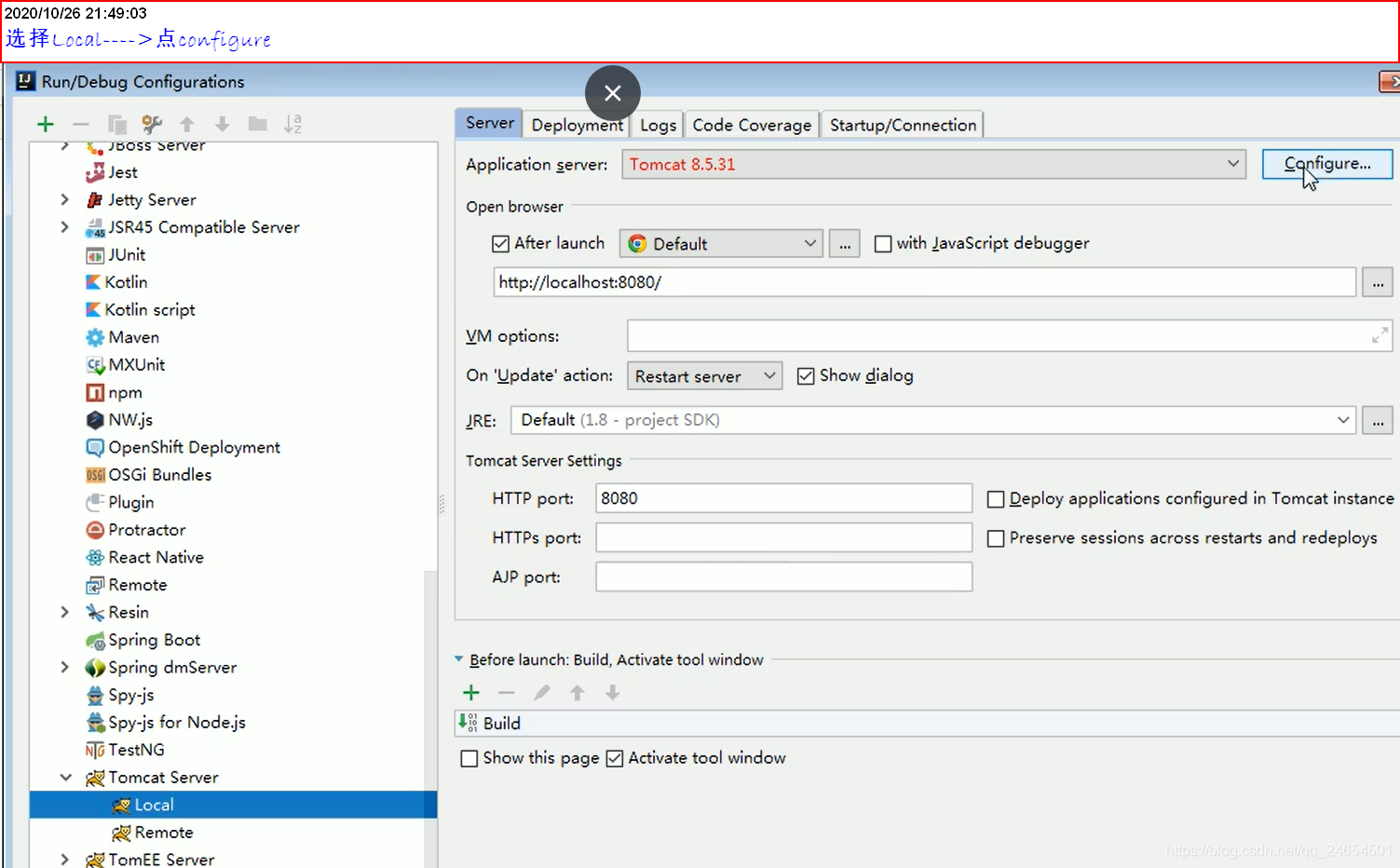Uncheck After launch checkbox

point(500,244)
